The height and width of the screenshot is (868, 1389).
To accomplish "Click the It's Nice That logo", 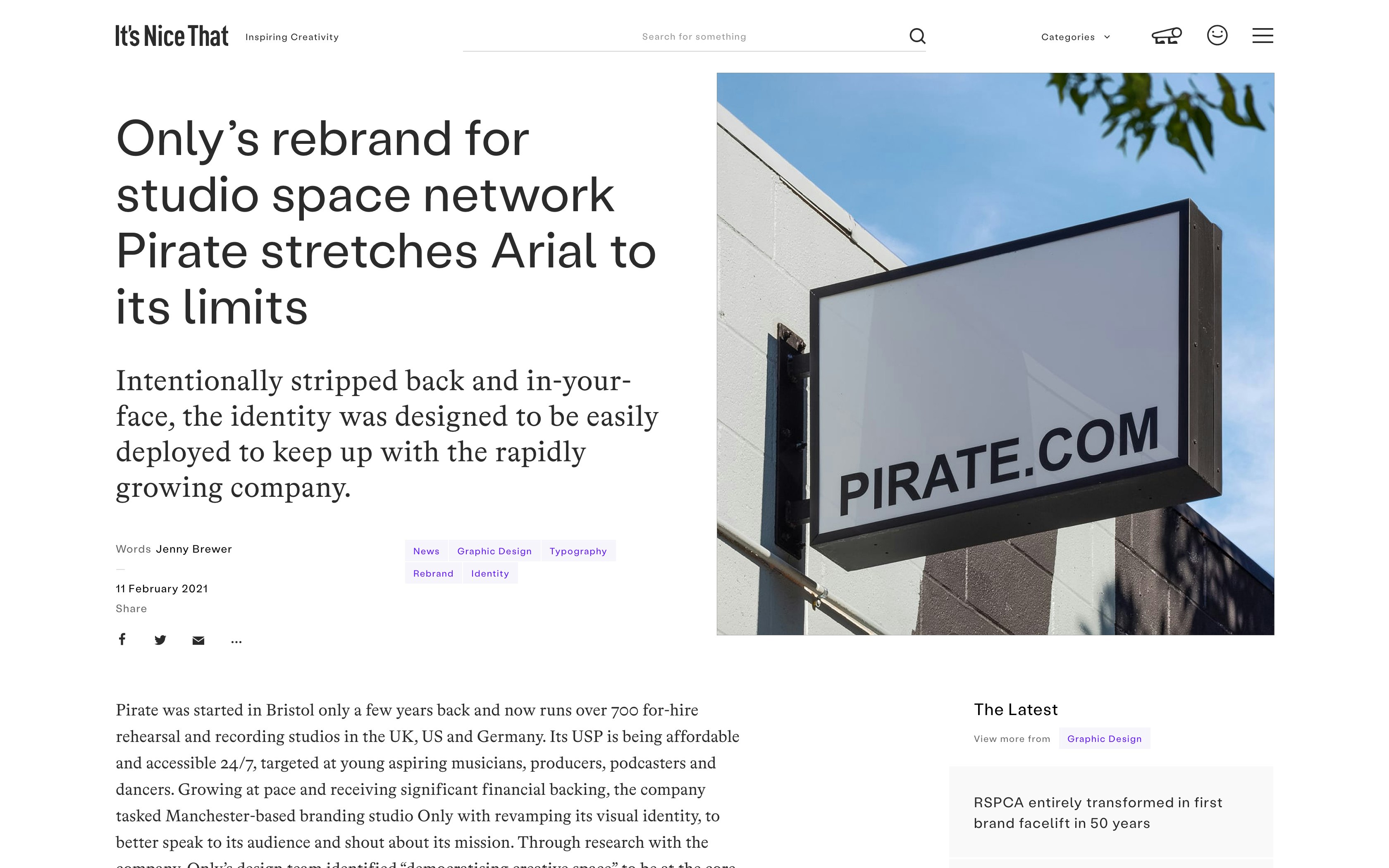I will point(172,36).
